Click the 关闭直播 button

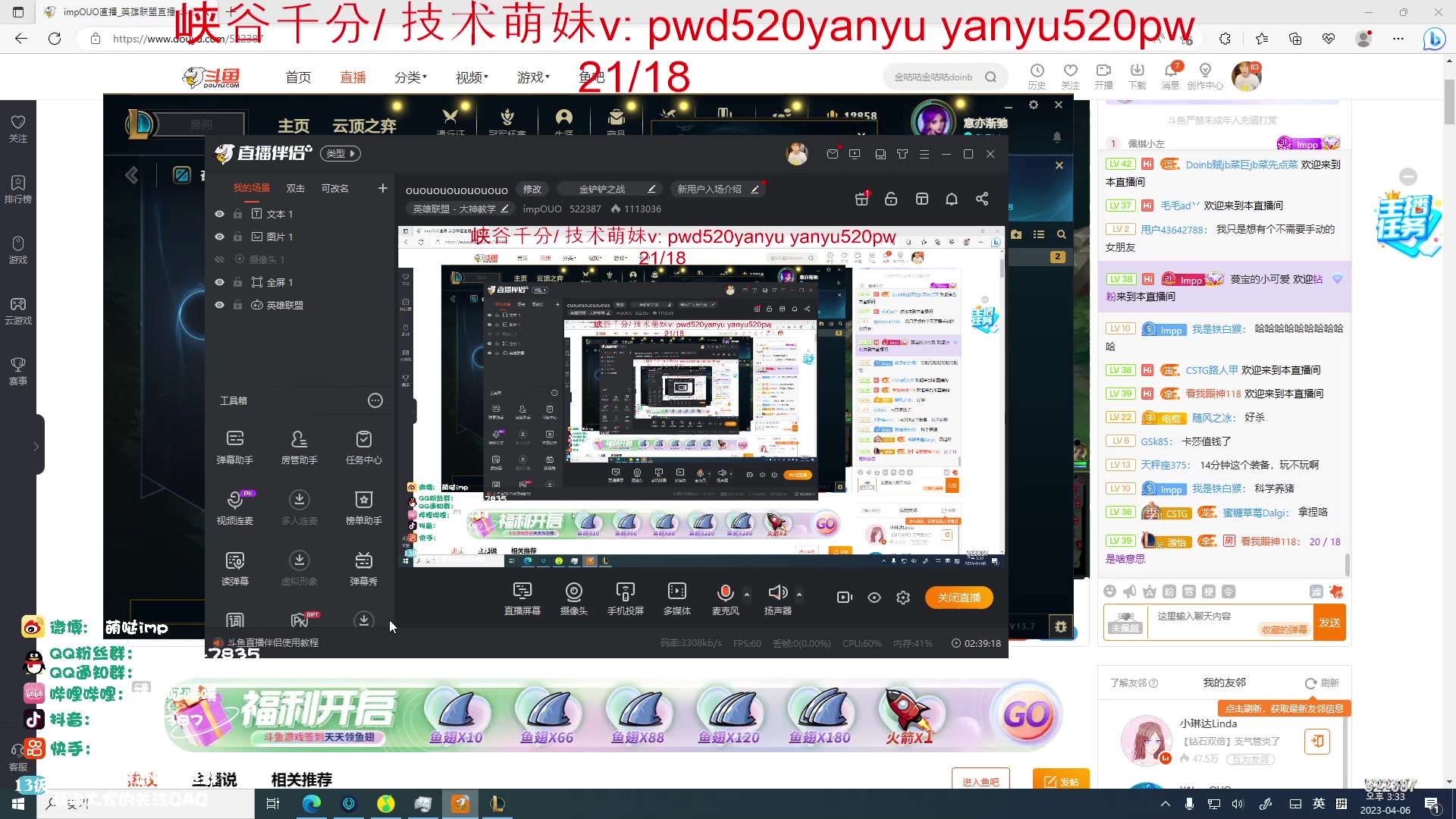[x=959, y=598]
